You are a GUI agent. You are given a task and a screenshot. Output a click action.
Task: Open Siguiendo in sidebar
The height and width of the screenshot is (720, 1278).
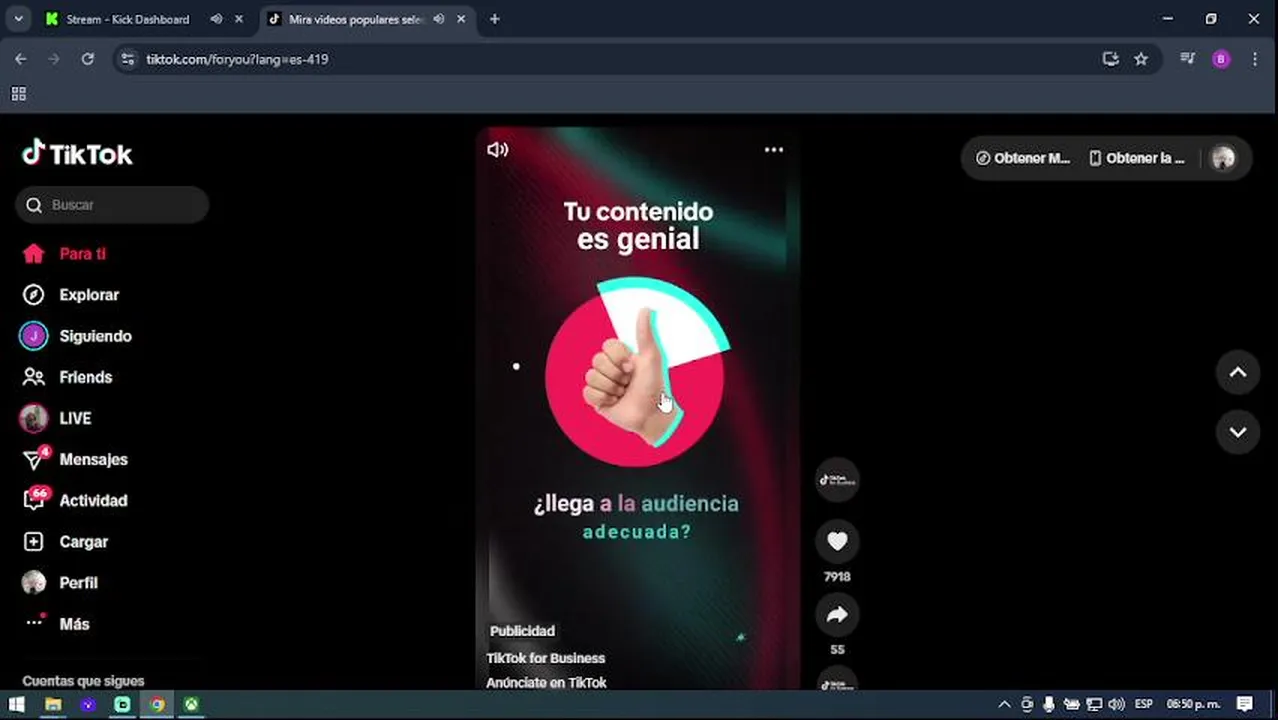pos(76,336)
